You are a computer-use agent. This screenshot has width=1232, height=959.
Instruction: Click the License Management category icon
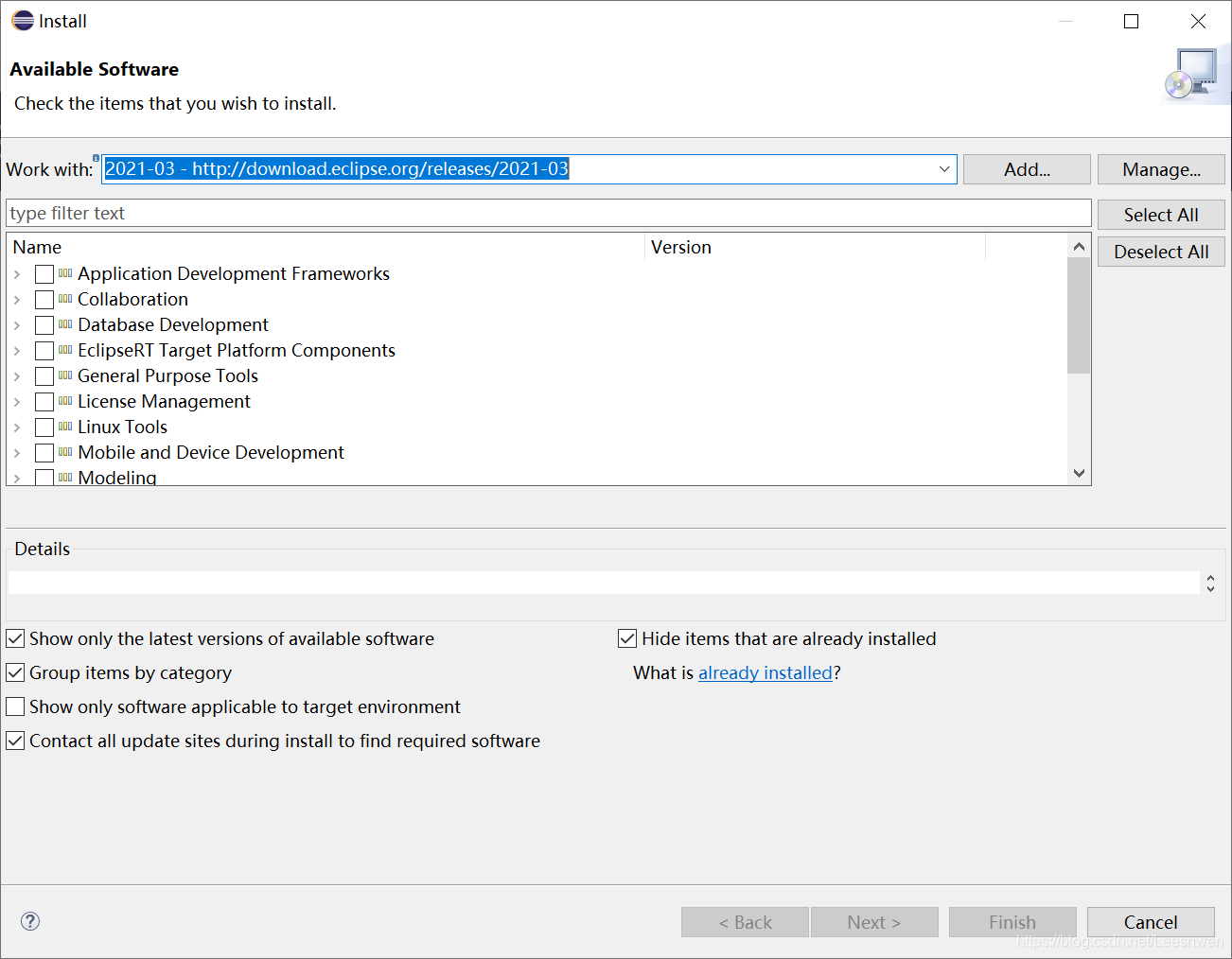(65, 401)
